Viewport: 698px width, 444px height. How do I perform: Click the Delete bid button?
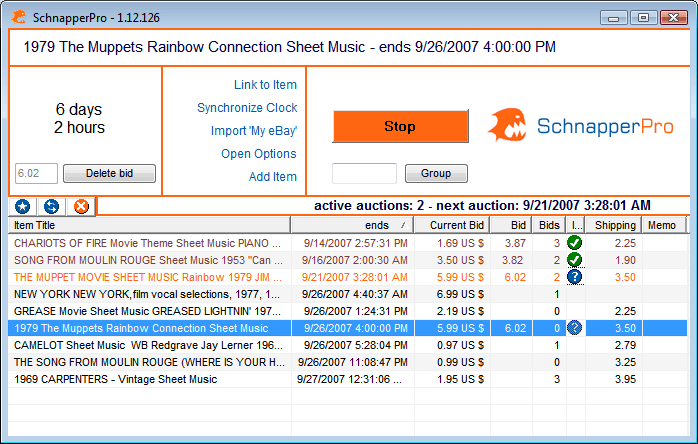pyautogui.click(x=110, y=173)
